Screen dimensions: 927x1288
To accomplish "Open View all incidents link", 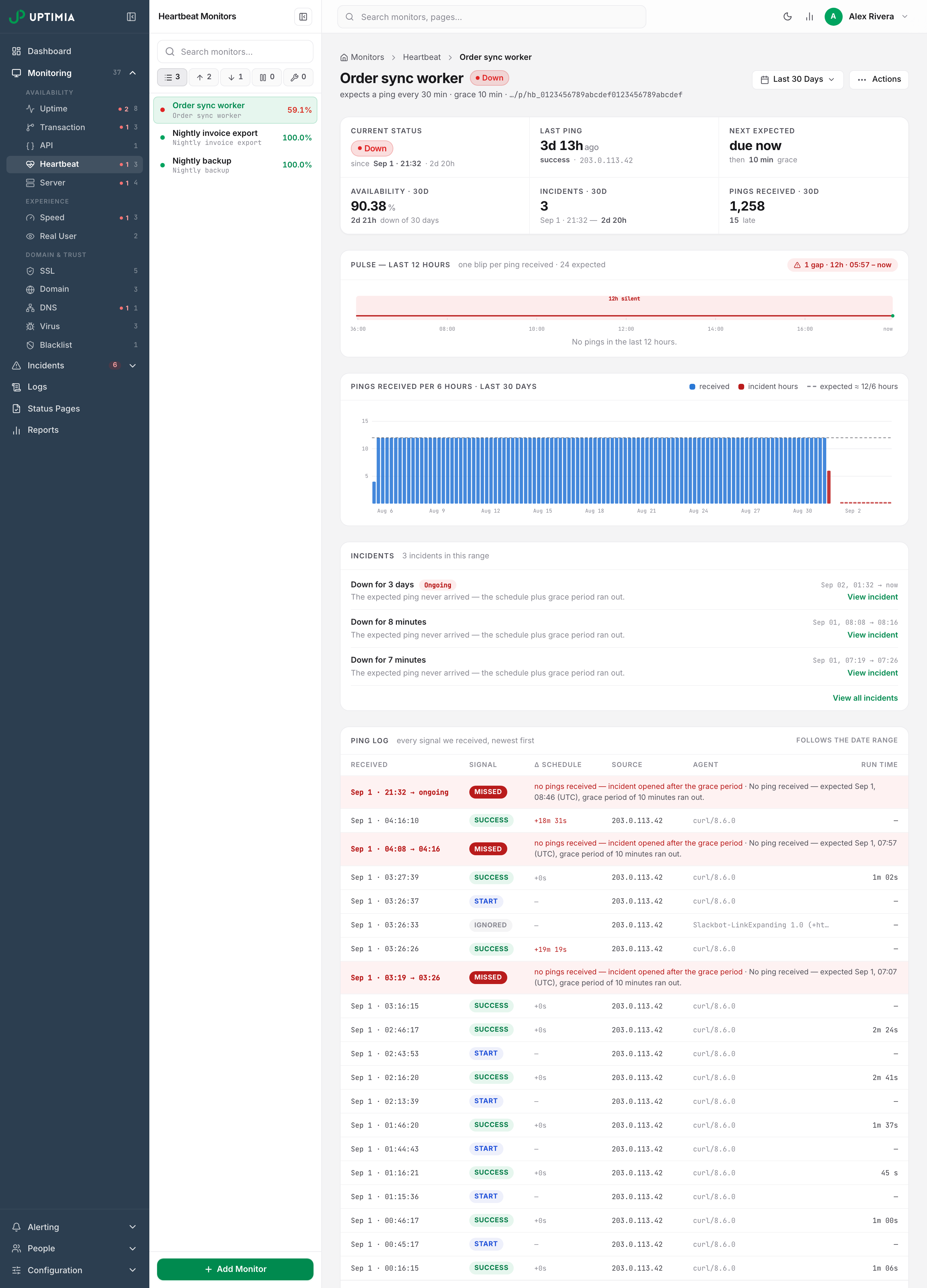I will click(x=865, y=698).
